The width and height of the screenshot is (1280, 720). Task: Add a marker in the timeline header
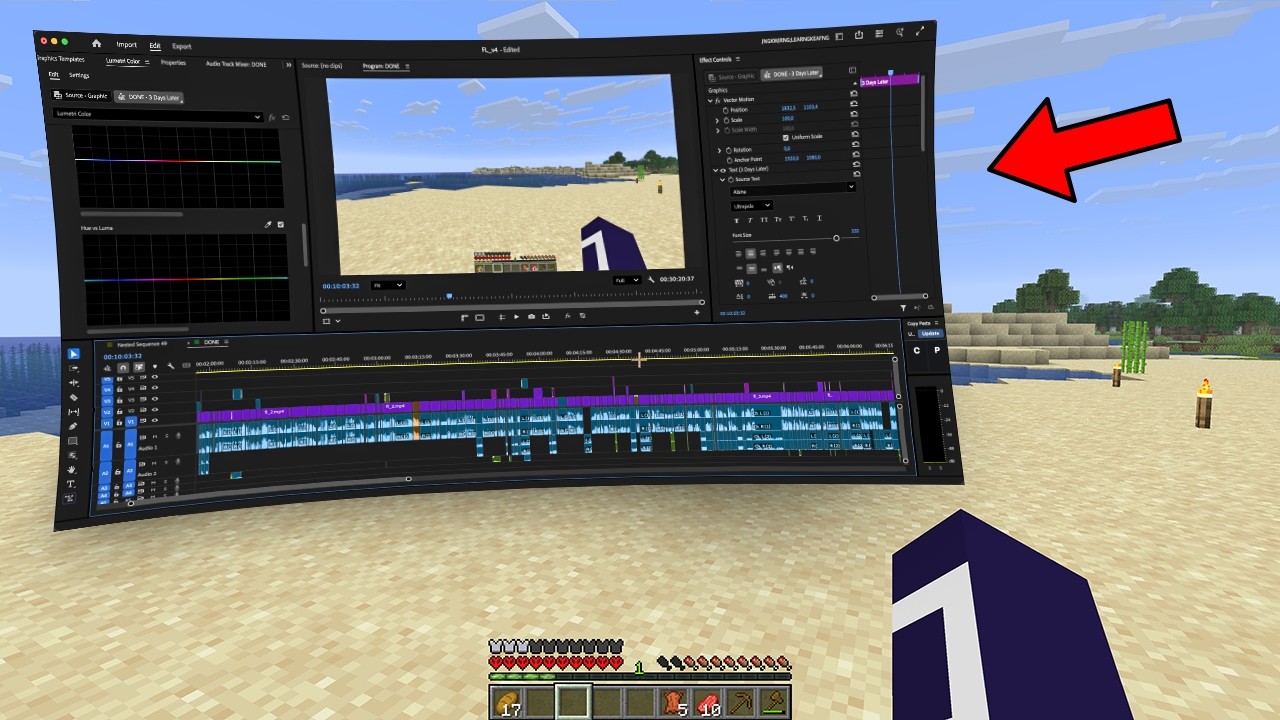(155, 367)
